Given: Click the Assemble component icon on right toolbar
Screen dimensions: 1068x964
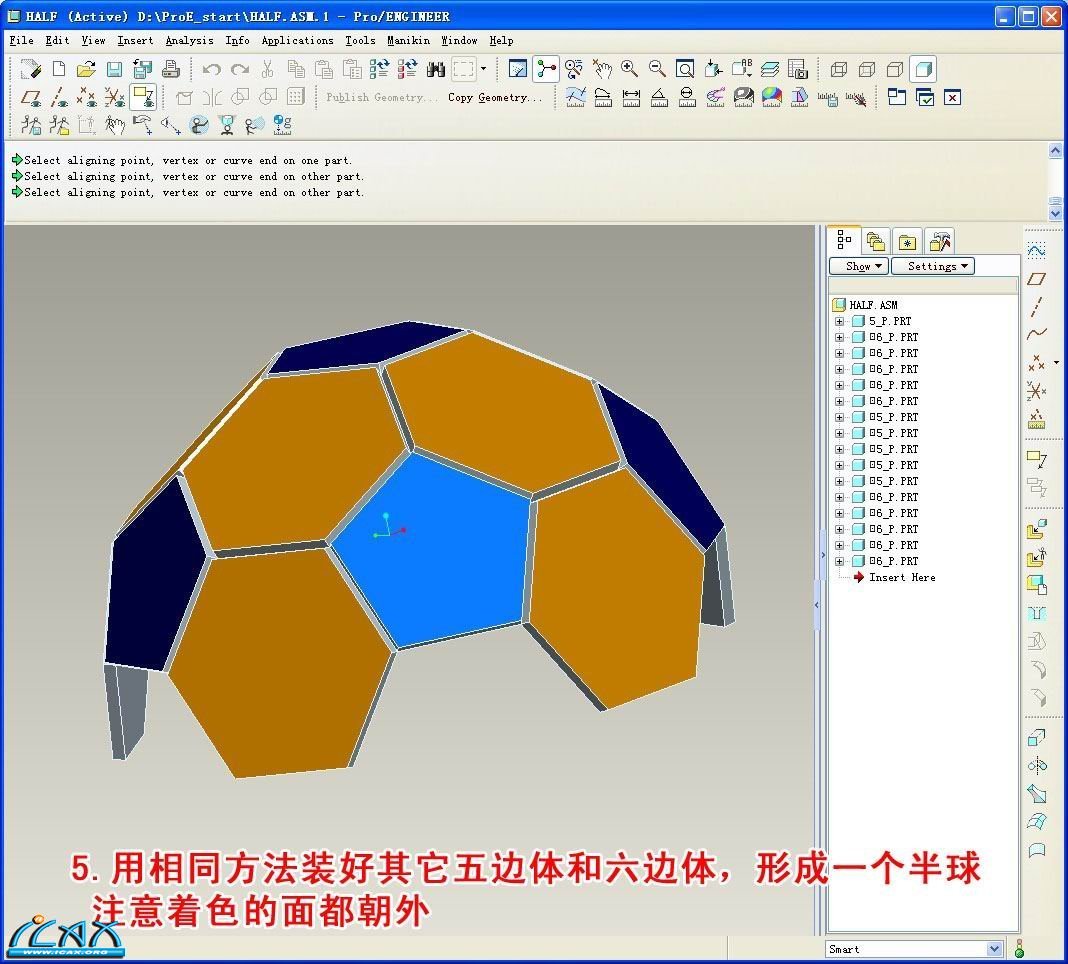Looking at the screenshot, I should click(1037, 530).
